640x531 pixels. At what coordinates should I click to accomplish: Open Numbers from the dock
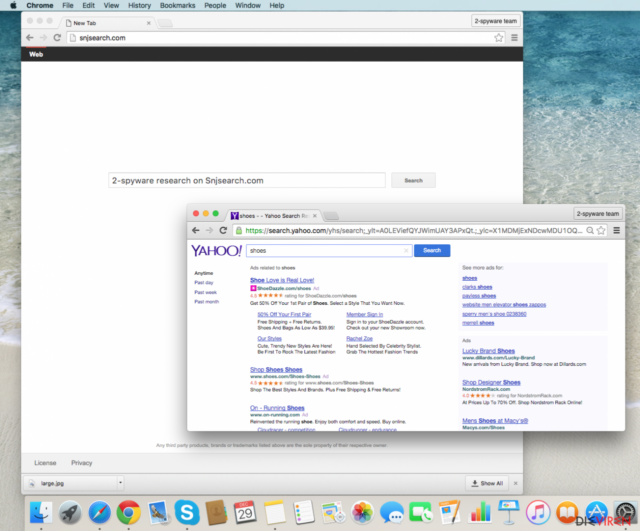[480, 512]
